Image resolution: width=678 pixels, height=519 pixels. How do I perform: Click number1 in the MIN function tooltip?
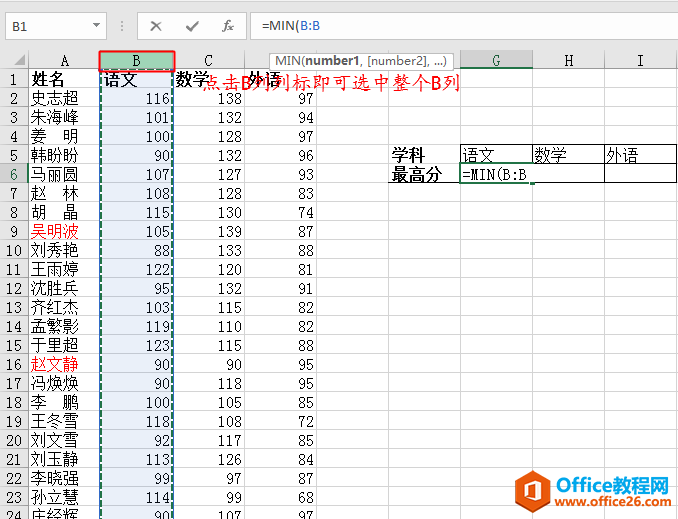332,61
